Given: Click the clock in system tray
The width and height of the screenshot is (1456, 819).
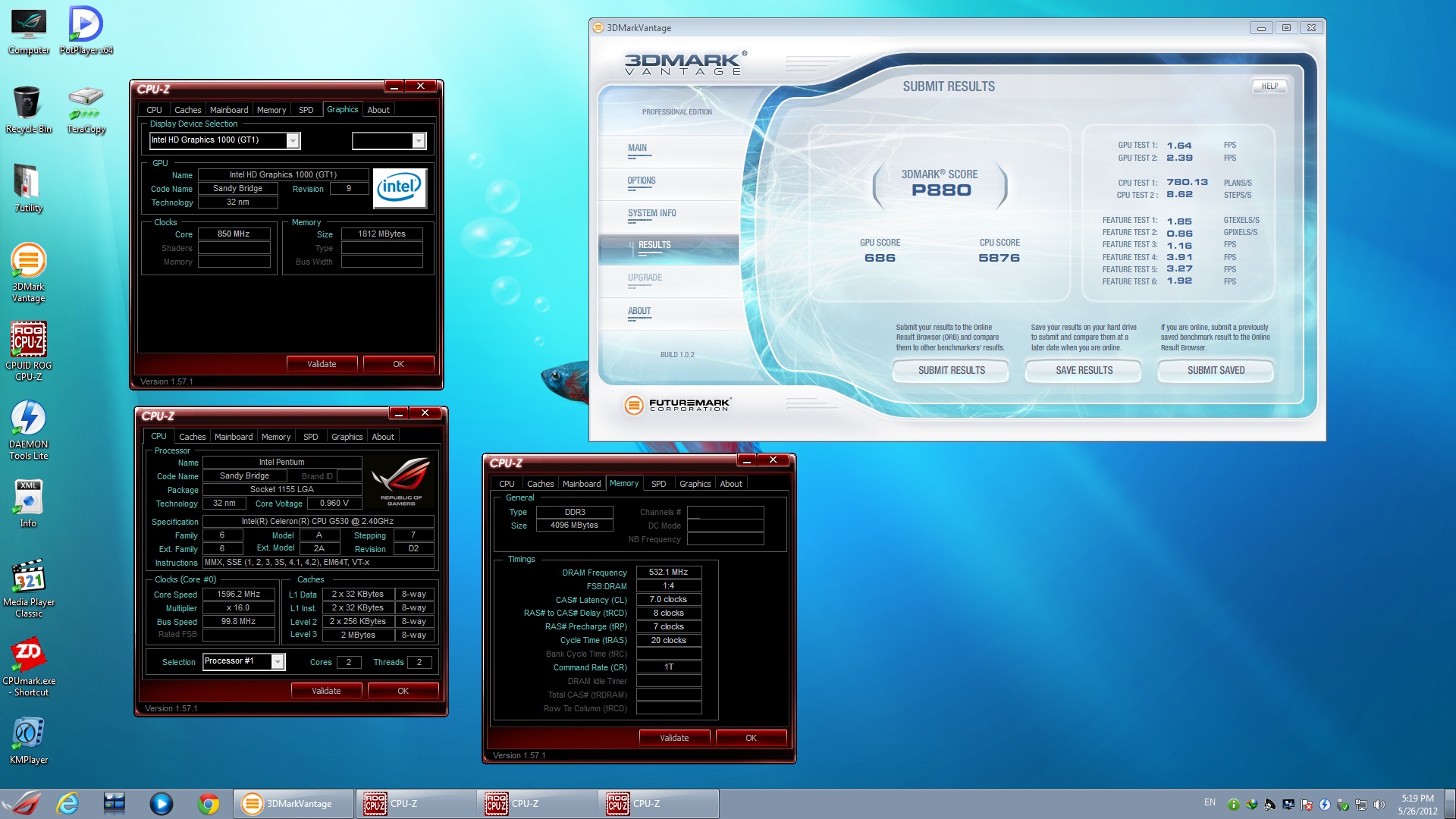Looking at the screenshot, I should click(1417, 804).
